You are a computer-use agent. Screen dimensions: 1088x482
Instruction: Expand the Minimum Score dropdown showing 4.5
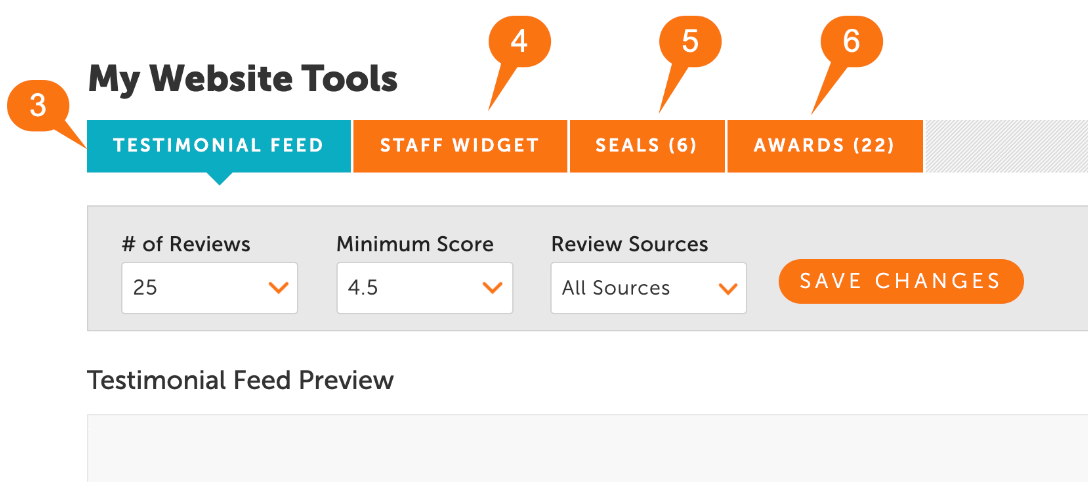[x=424, y=288]
